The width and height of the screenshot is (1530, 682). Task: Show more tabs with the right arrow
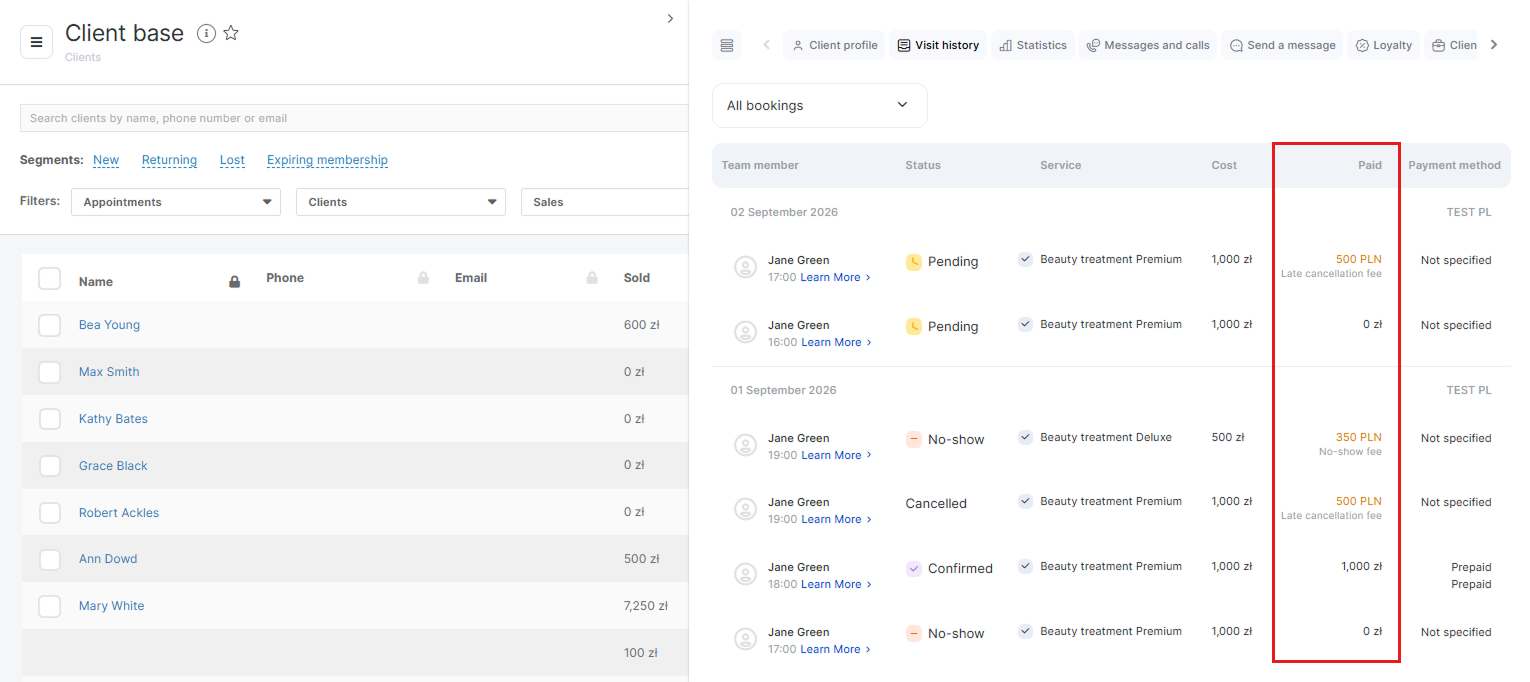pos(1494,45)
